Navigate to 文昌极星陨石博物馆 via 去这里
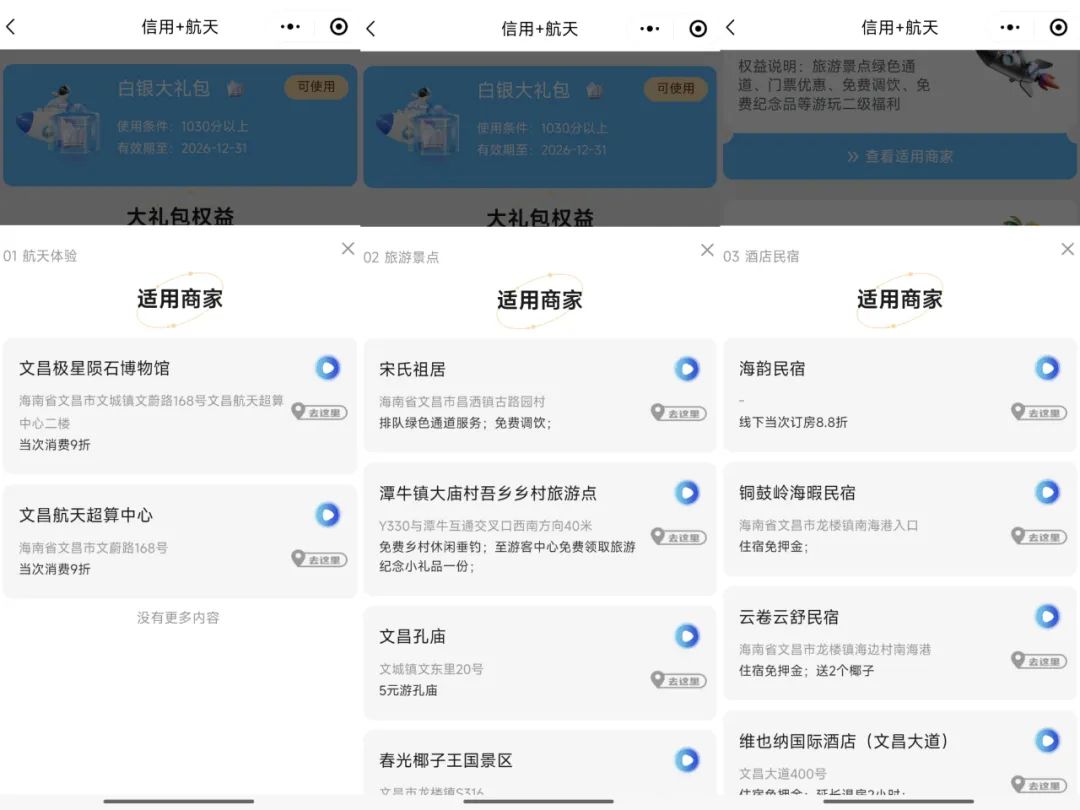The height and width of the screenshot is (810, 1080). [319, 412]
